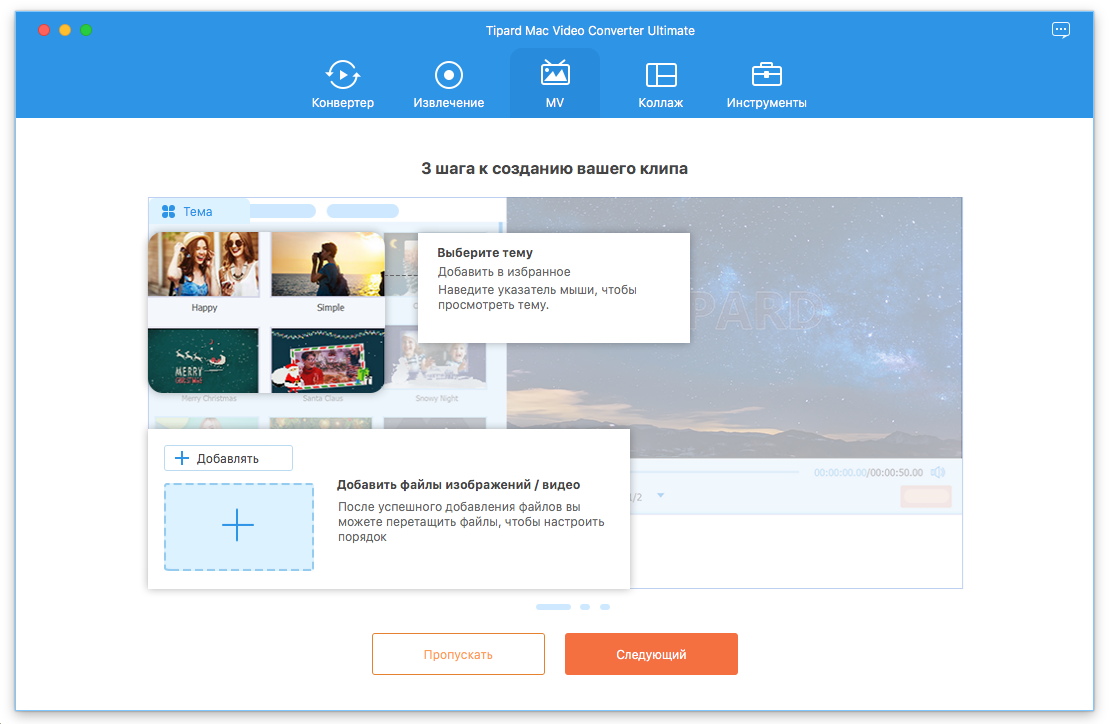The width and height of the screenshot is (1115, 724).
Task: Select the Тема panel tab
Action: pyautogui.click(x=188, y=212)
